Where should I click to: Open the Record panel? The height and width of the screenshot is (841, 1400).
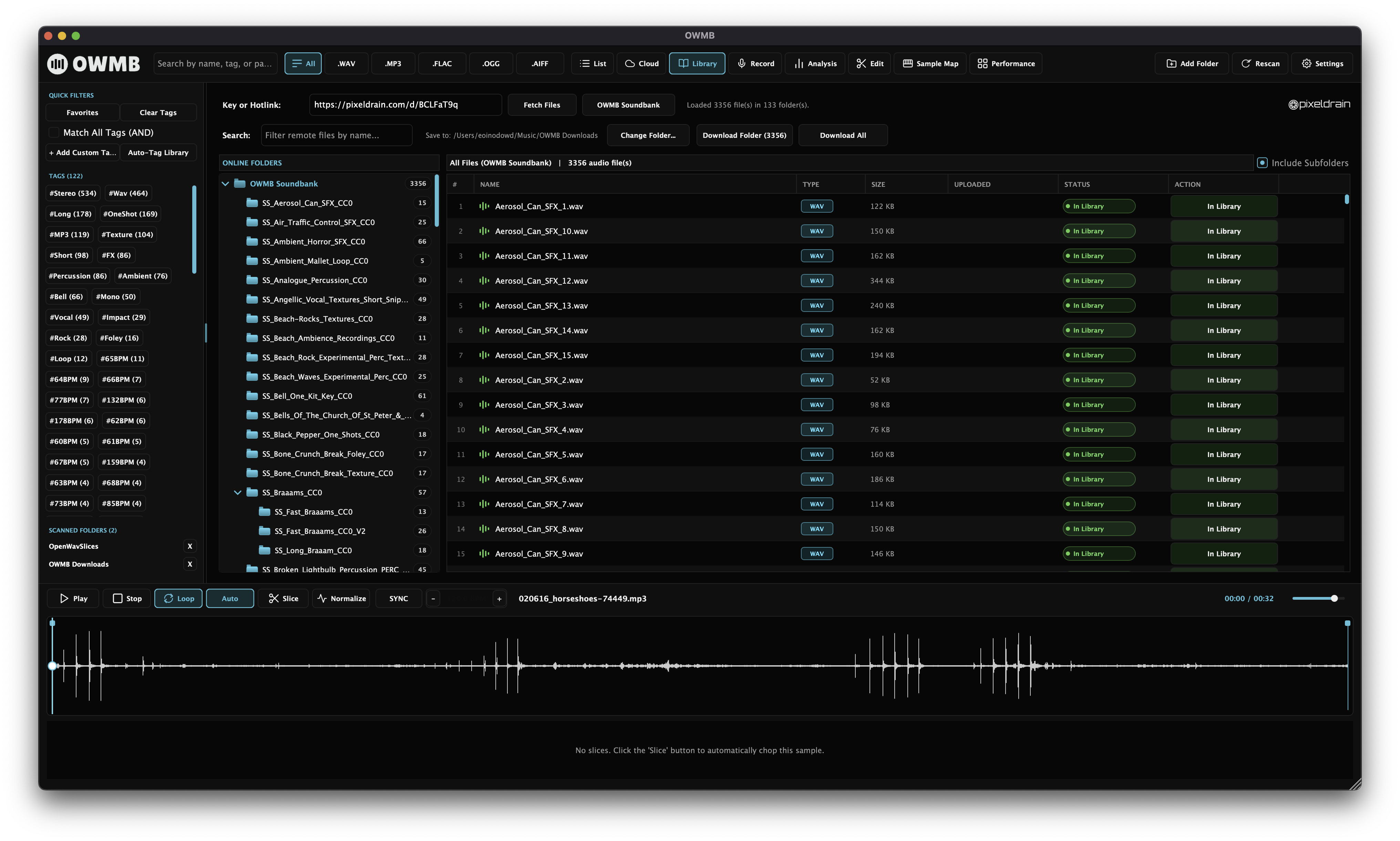pyautogui.click(x=755, y=63)
